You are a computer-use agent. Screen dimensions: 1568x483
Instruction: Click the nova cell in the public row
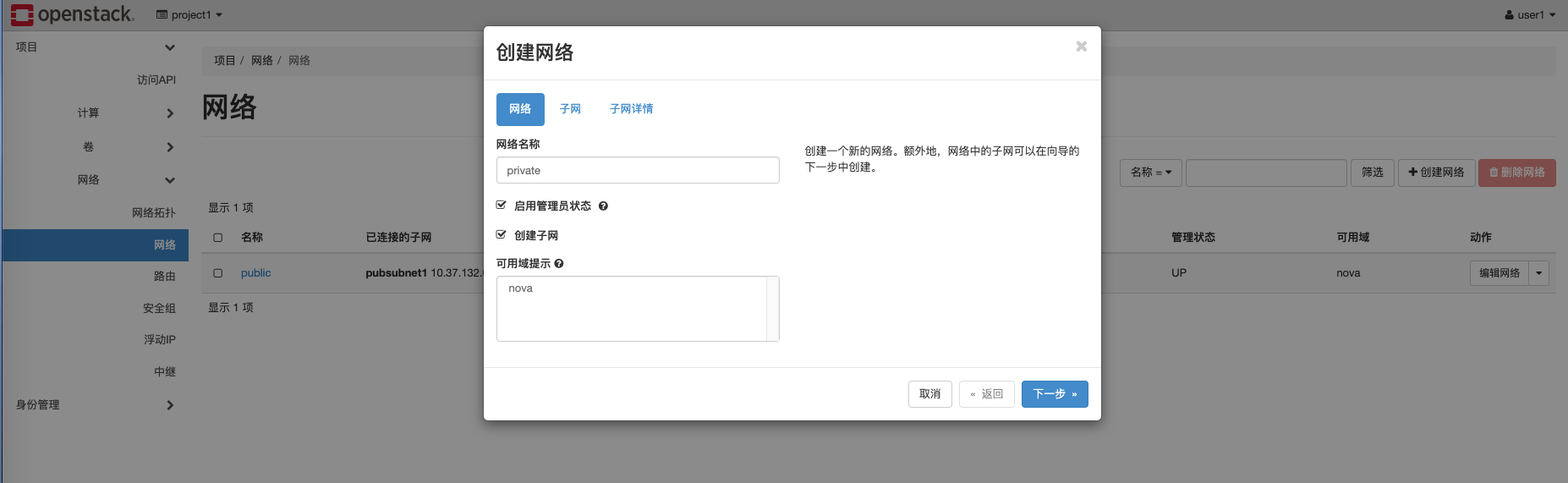1348,273
